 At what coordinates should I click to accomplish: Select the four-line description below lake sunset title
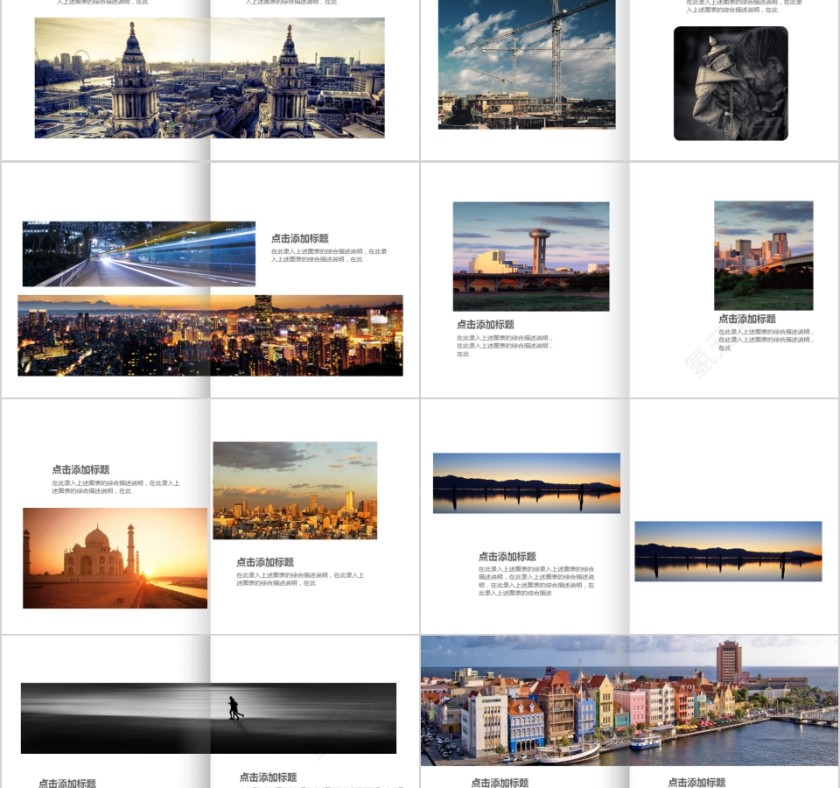point(536,581)
